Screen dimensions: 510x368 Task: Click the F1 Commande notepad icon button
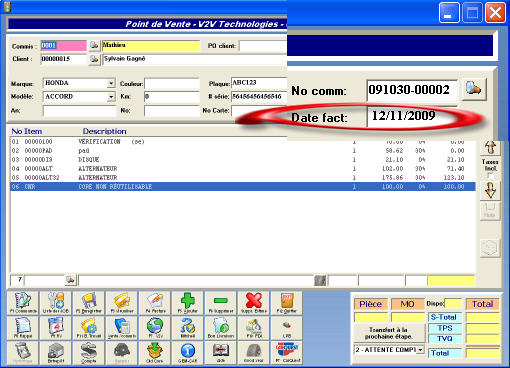click(23, 303)
